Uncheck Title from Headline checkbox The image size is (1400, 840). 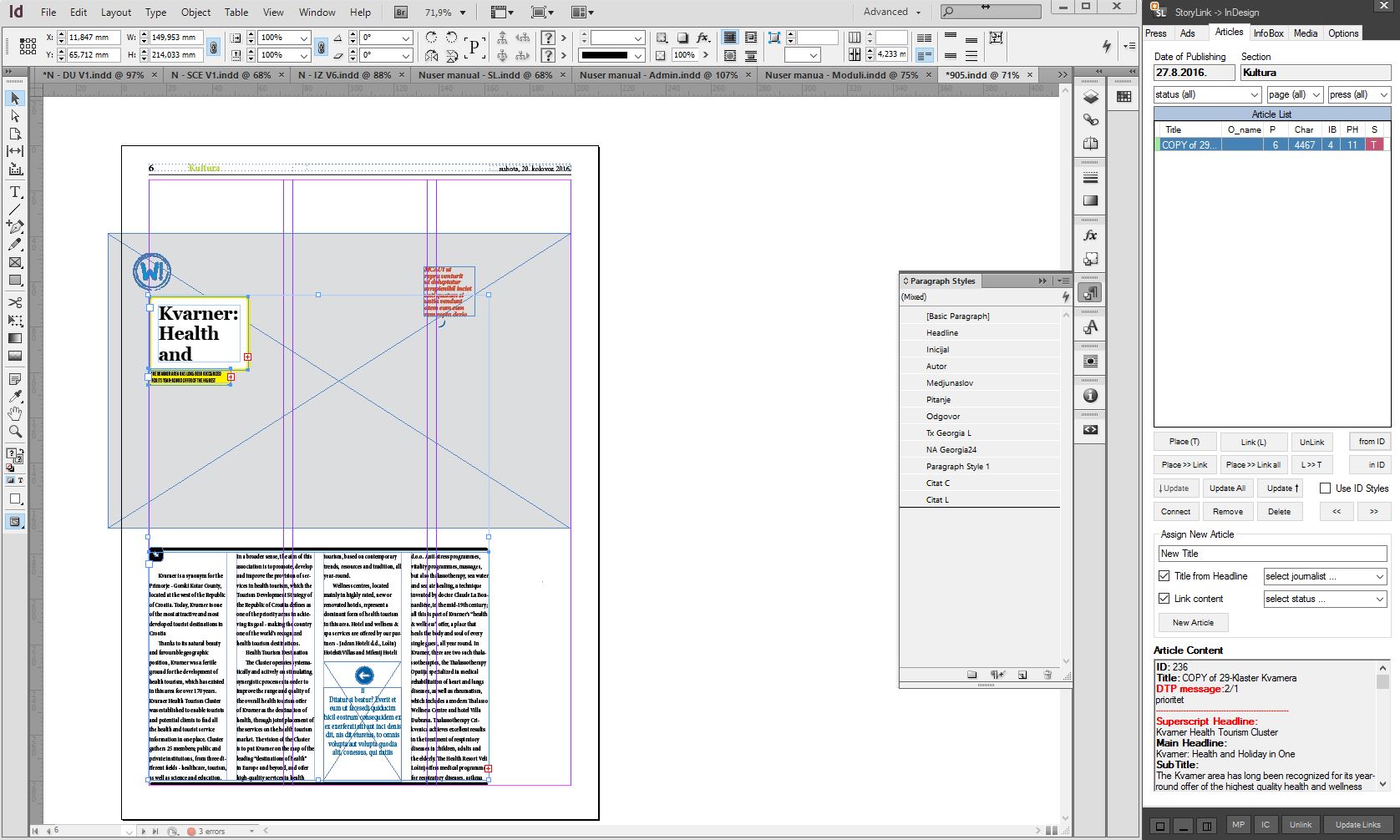click(1164, 576)
